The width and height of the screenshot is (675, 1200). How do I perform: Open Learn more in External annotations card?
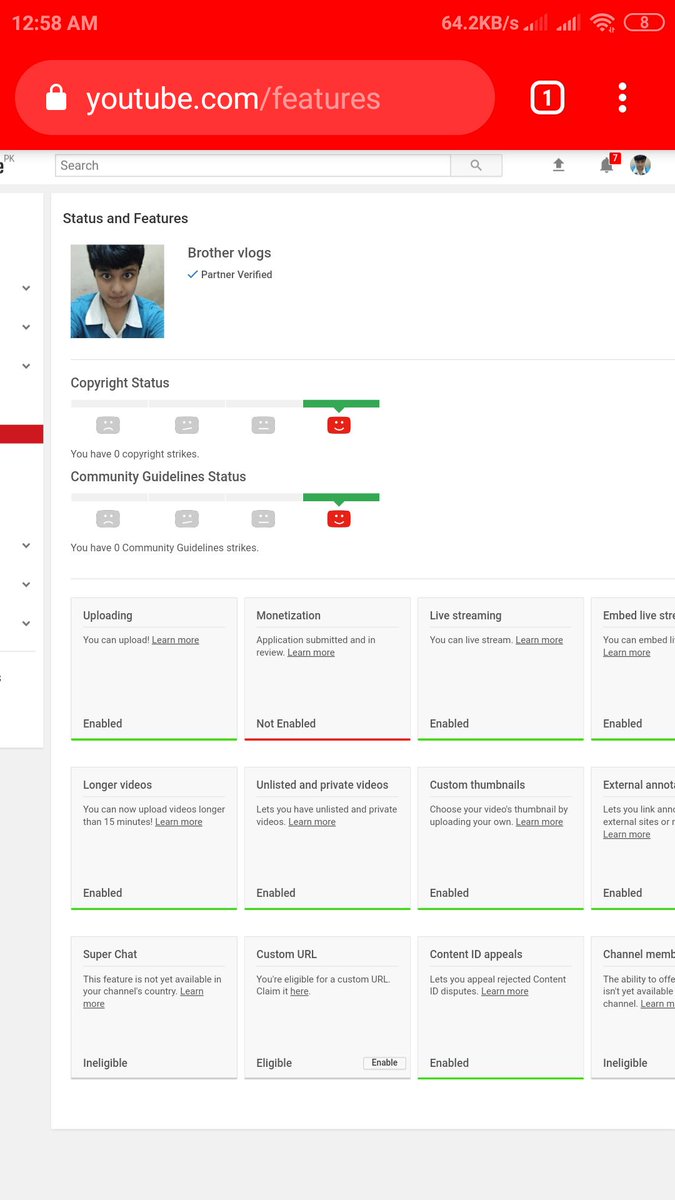point(626,835)
